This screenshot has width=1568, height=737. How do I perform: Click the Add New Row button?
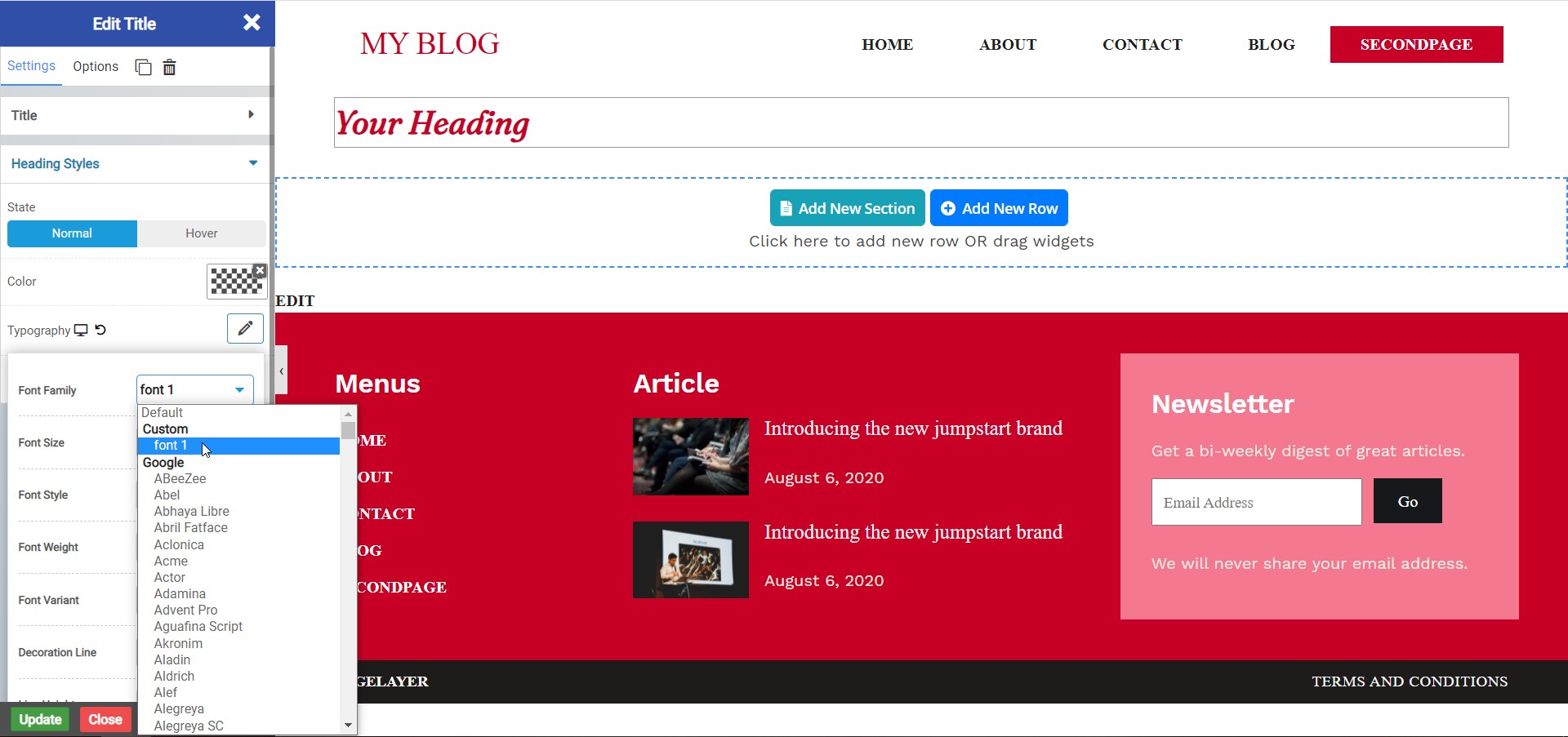pyautogui.click(x=999, y=208)
